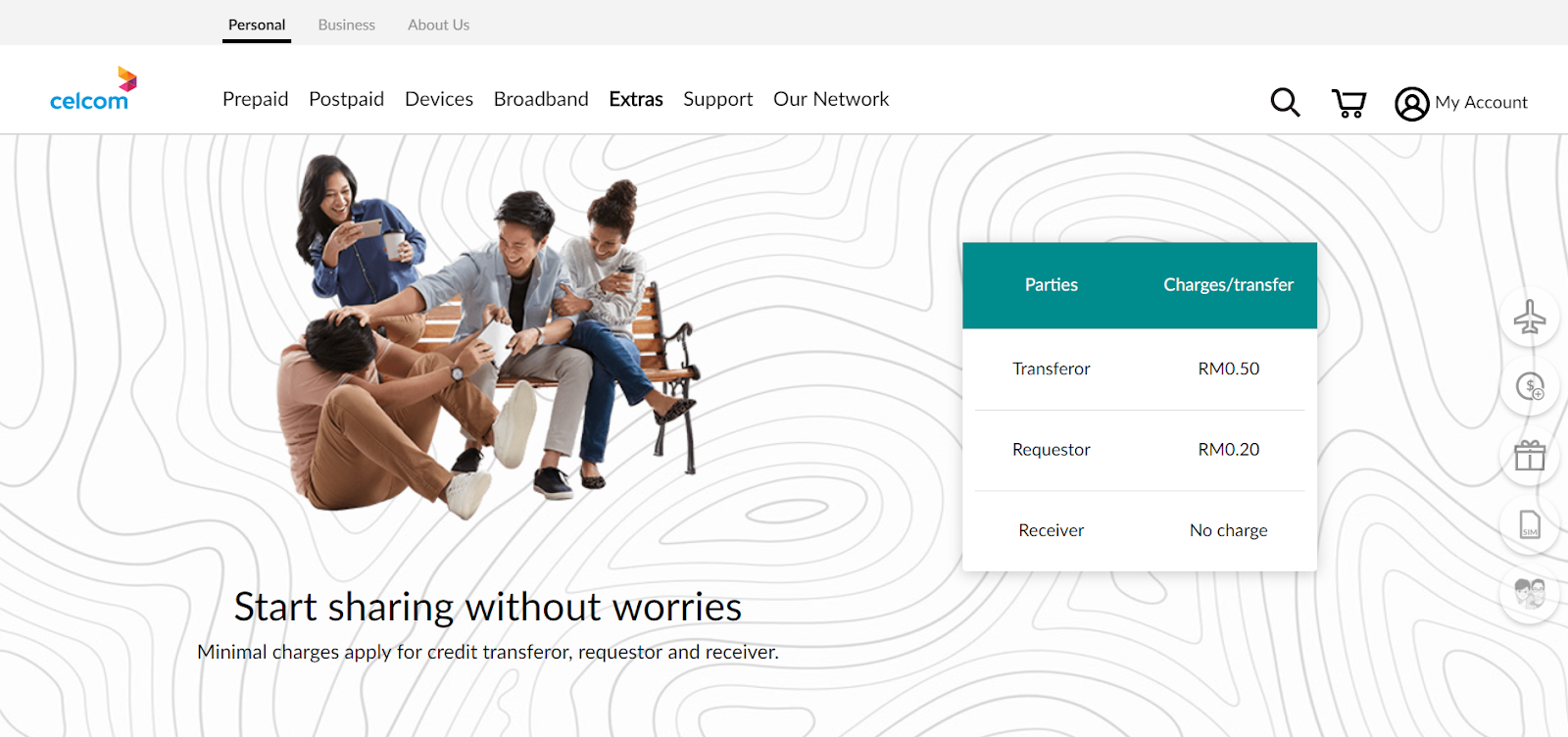Image resolution: width=1568 pixels, height=737 pixels.
Task: Open the Devices menu
Action: click(439, 99)
